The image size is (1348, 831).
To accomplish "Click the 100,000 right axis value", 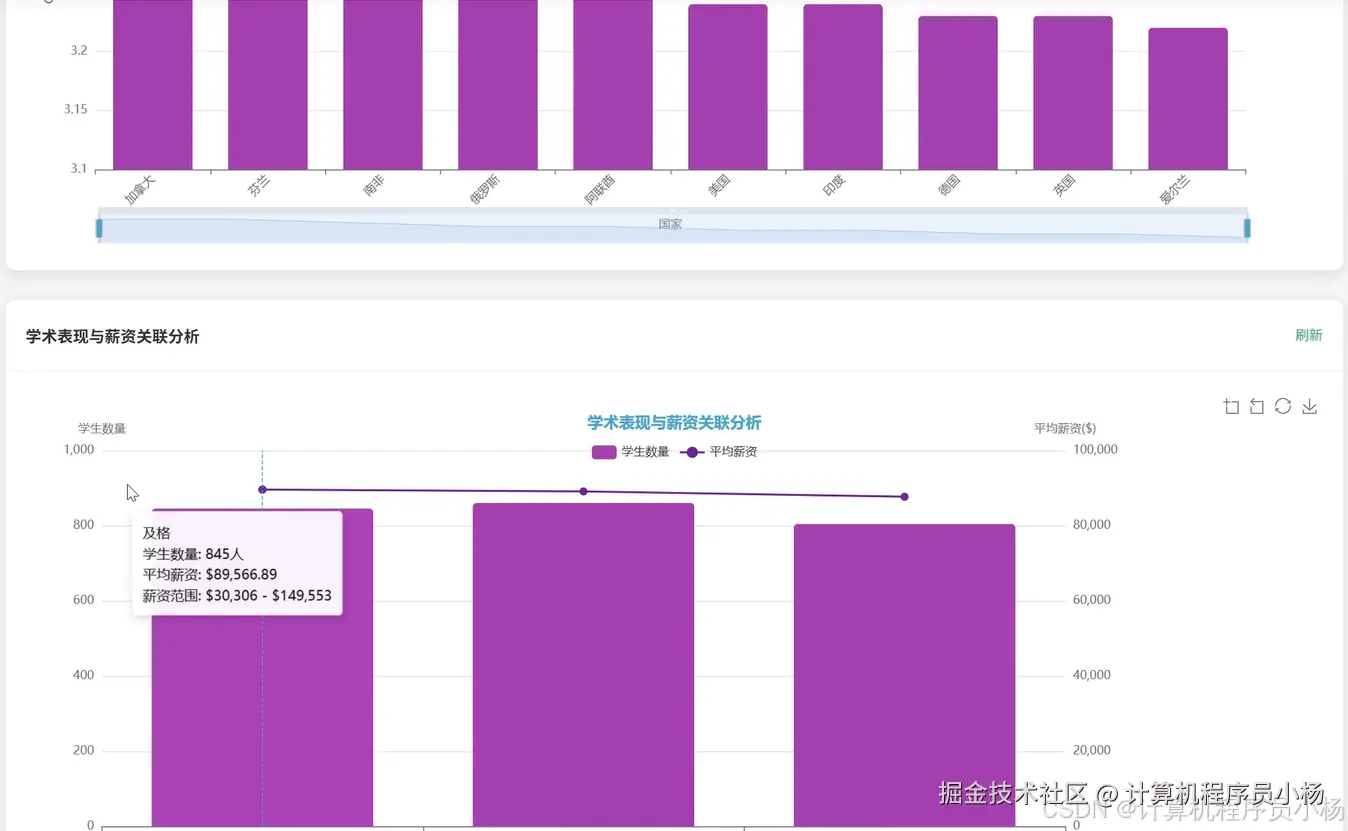I will (x=1095, y=450).
